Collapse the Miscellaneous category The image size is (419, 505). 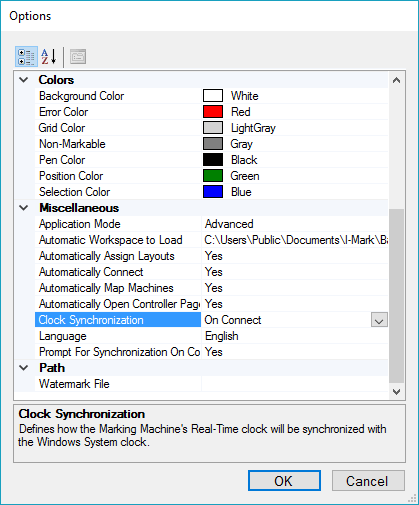click(24, 208)
